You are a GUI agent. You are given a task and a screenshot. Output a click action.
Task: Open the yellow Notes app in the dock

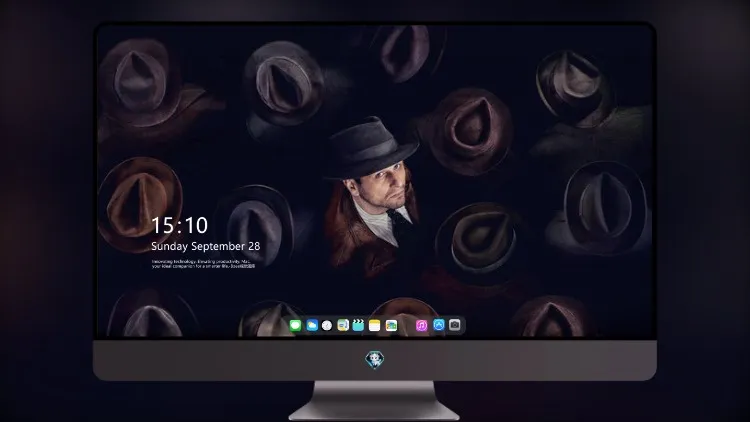(375, 325)
